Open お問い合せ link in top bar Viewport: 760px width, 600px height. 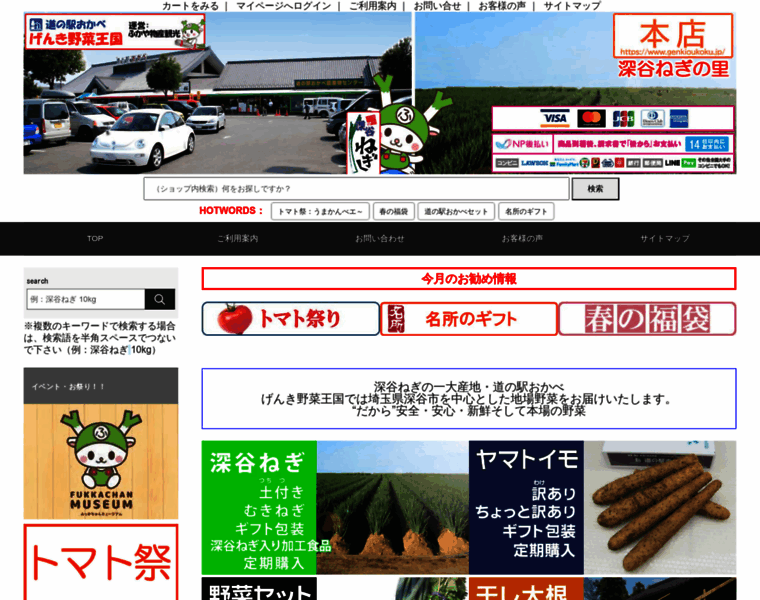click(437, 6)
